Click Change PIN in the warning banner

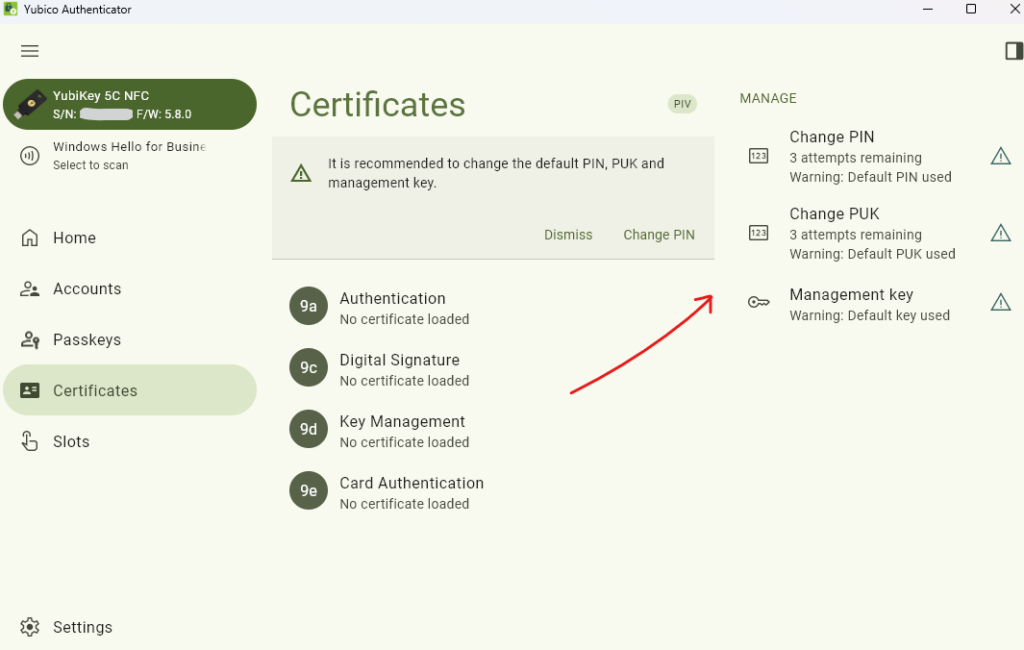[658, 235]
